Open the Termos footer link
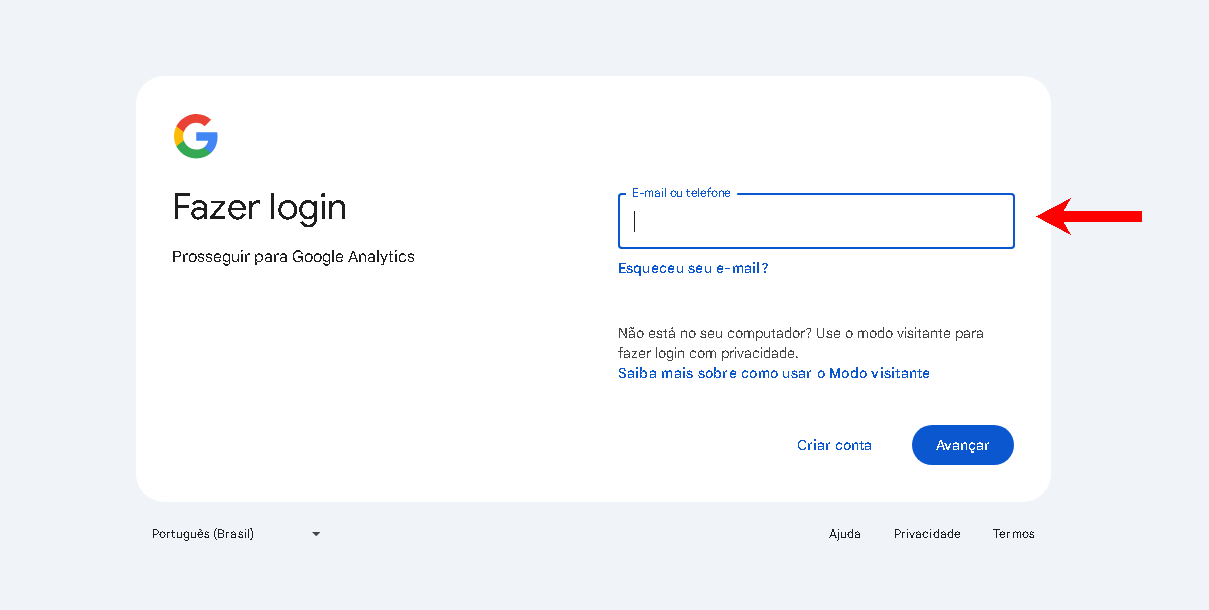Viewport: 1209px width, 610px height. click(1014, 534)
